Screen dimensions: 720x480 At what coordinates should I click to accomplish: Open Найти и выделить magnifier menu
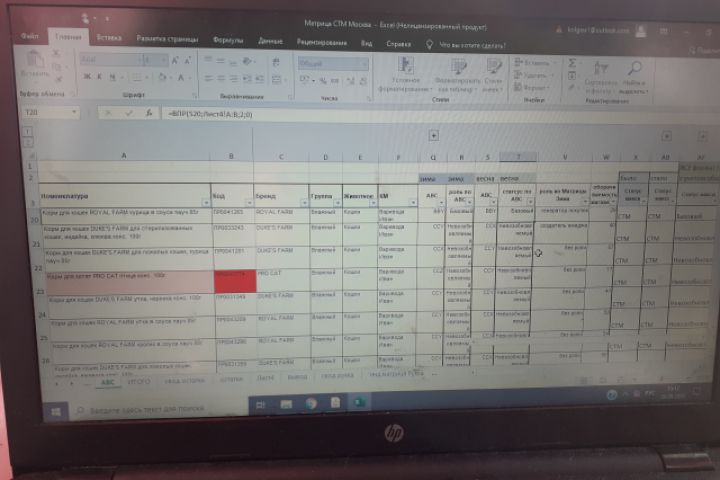point(634,78)
